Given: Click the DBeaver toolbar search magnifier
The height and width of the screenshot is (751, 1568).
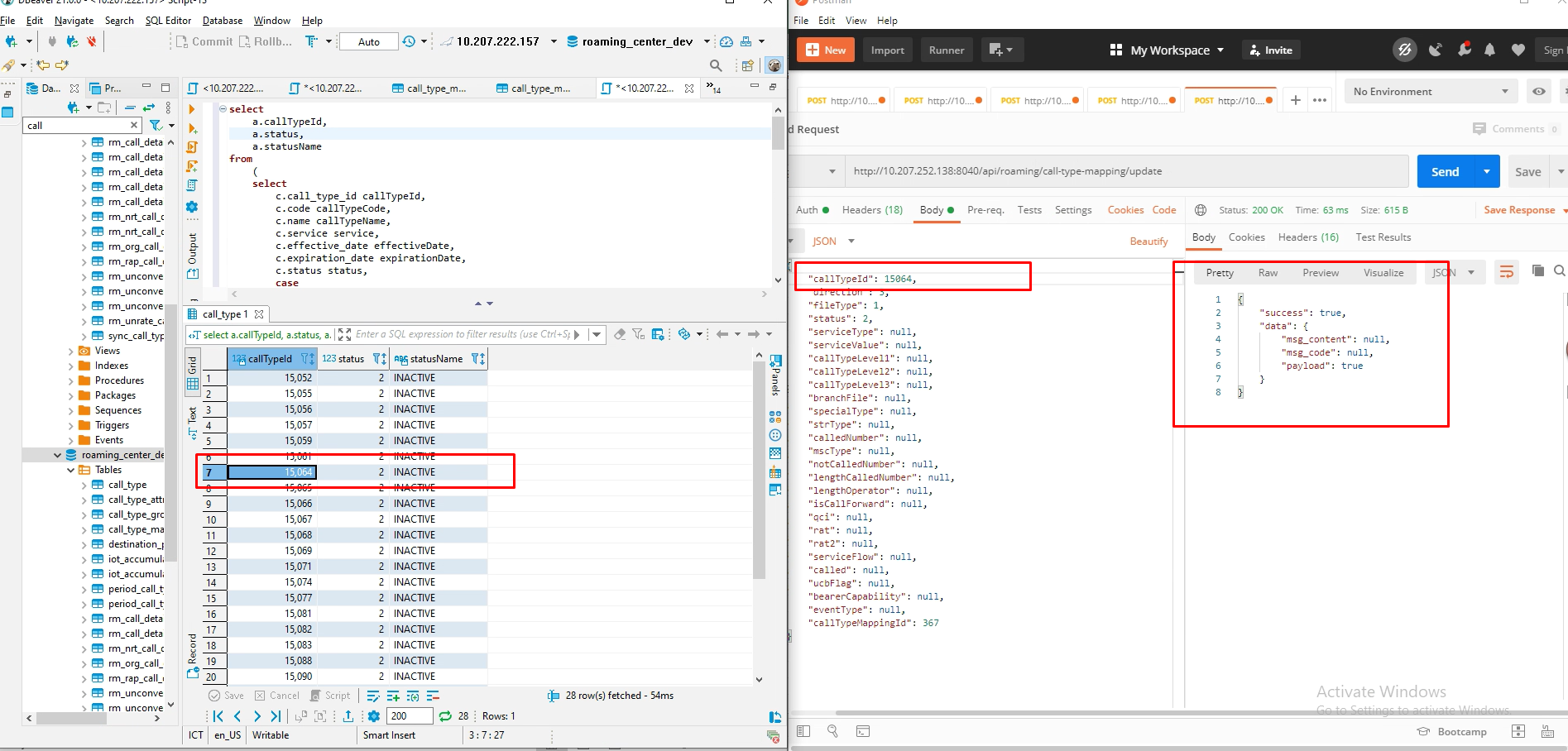Looking at the screenshot, I should pyautogui.click(x=716, y=65).
